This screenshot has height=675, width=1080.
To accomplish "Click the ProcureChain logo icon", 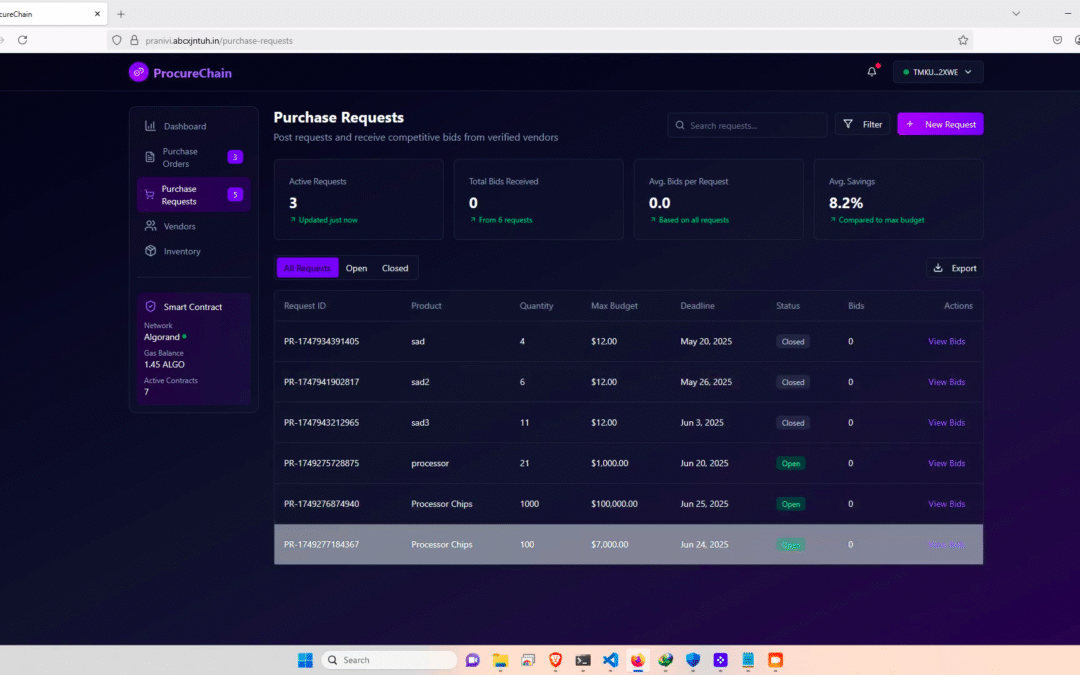I will pyautogui.click(x=137, y=72).
